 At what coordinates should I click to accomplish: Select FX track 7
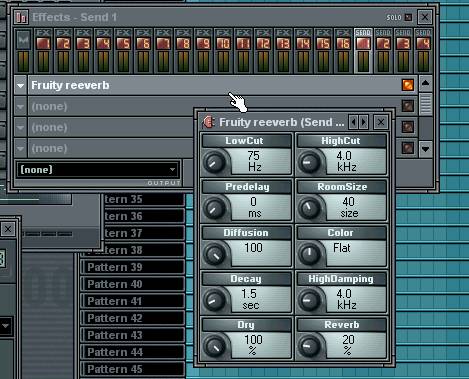(x=163, y=51)
